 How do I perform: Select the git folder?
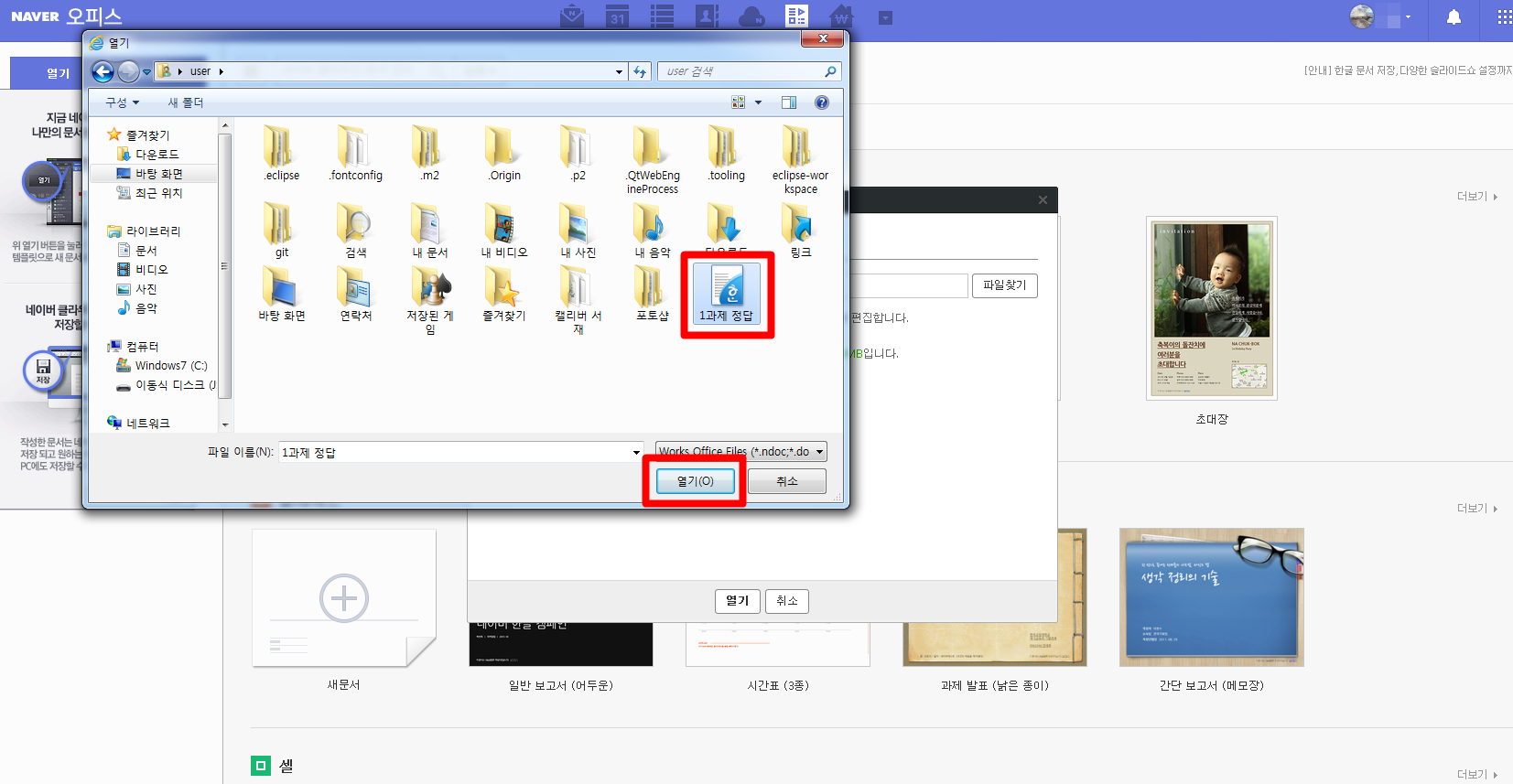(282, 230)
